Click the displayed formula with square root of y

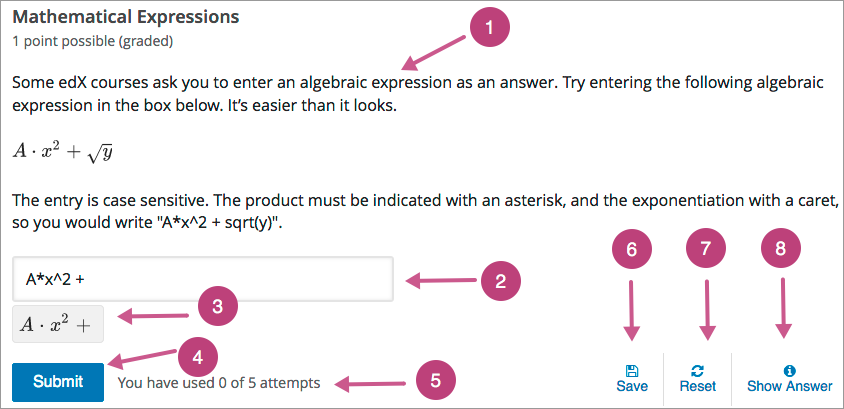[65, 151]
